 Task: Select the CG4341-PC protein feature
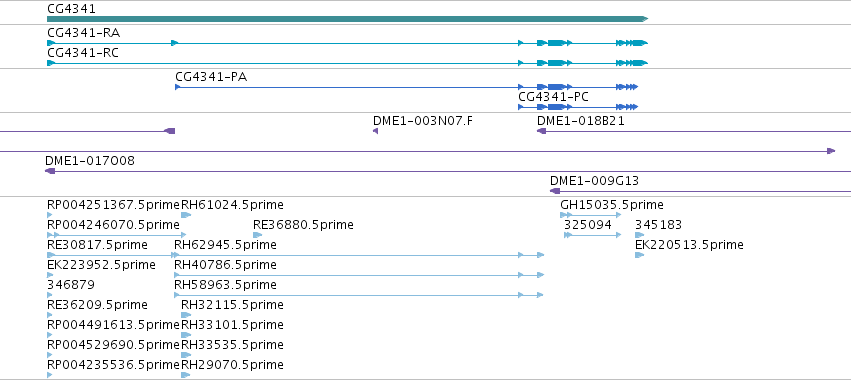coord(578,107)
